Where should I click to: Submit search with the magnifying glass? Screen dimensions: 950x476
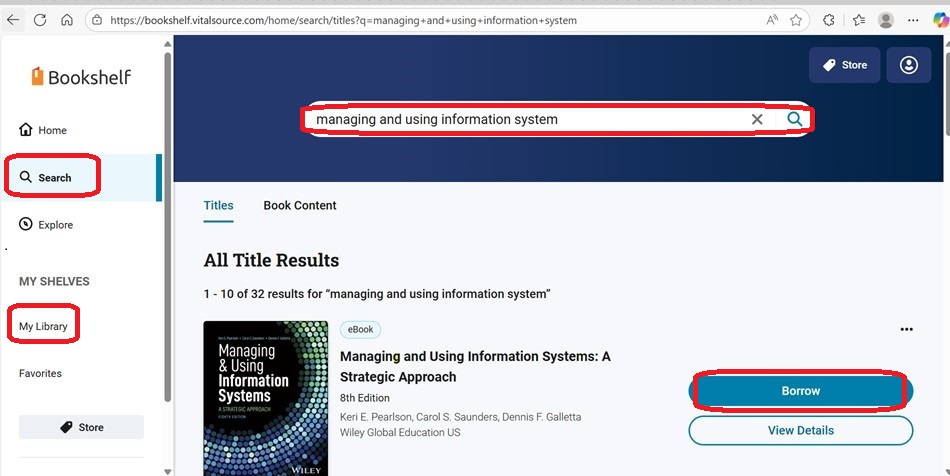[794, 119]
